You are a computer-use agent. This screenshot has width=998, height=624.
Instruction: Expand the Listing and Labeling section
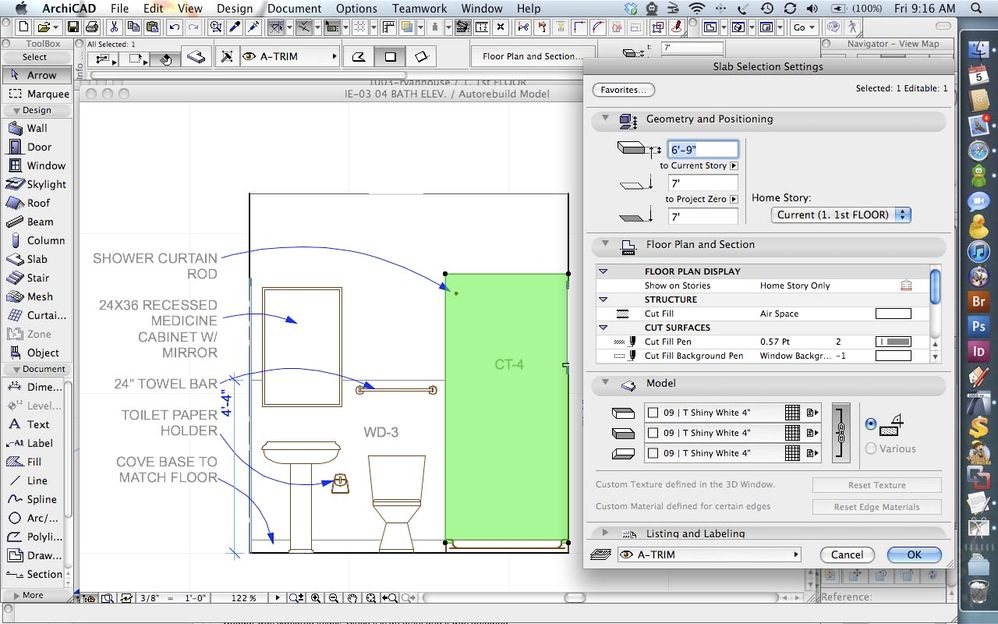pyautogui.click(x=605, y=534)
